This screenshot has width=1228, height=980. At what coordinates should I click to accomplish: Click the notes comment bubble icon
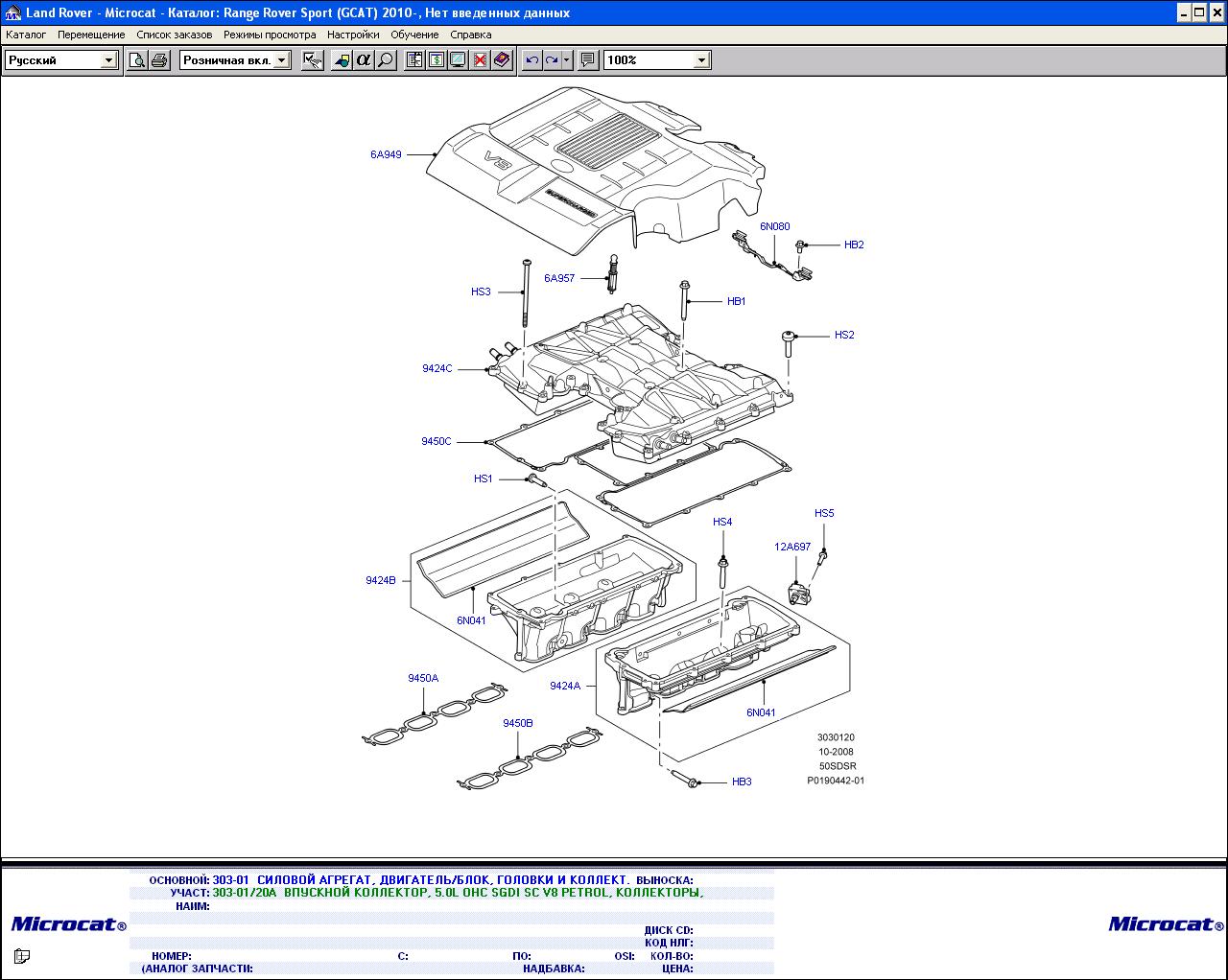pos(588,60)
